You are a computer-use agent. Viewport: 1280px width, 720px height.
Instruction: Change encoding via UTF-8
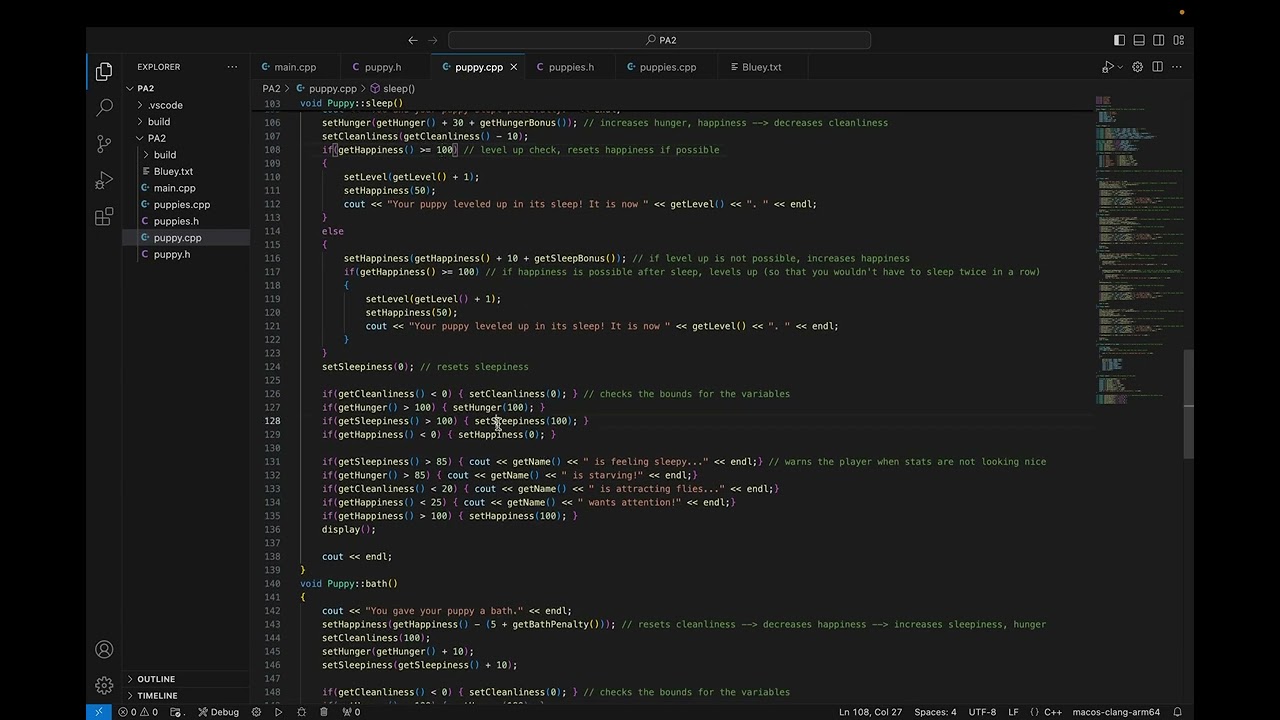(x=982, y=712)
